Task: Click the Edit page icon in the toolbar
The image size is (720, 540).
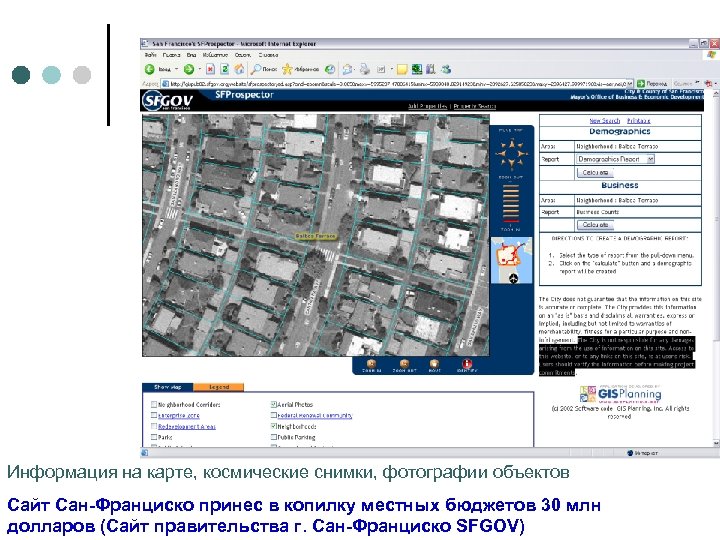Action: [381, 69]
